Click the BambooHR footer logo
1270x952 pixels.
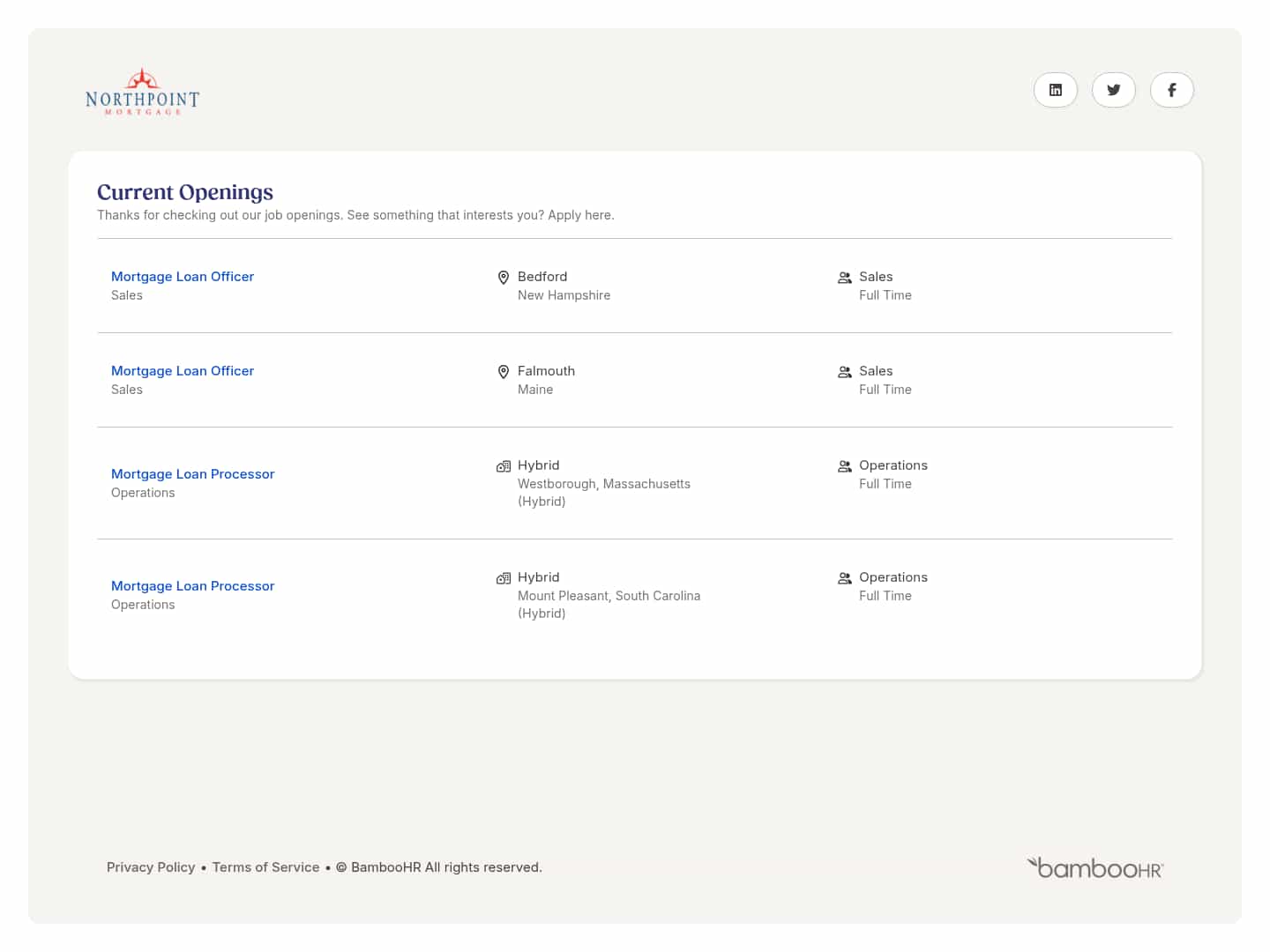tap(1095, 868)
